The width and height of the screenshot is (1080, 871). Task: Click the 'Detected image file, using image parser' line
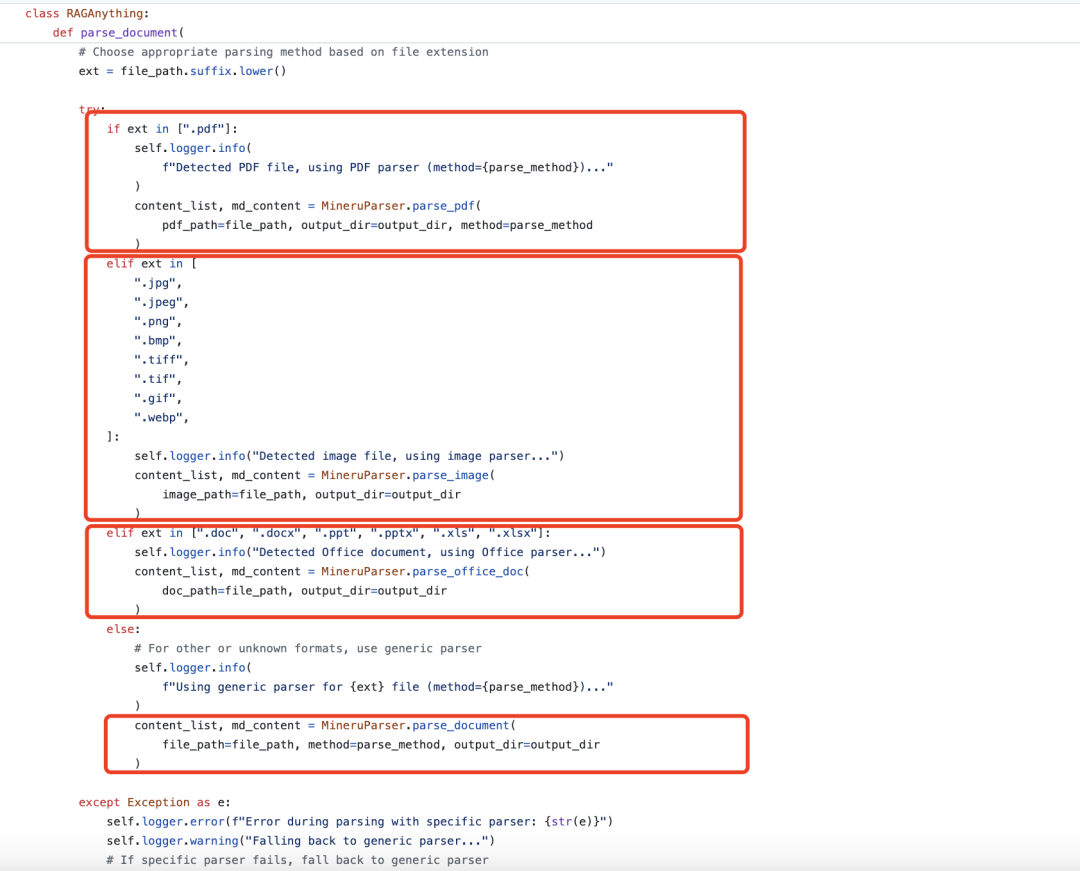pos(349,456)
